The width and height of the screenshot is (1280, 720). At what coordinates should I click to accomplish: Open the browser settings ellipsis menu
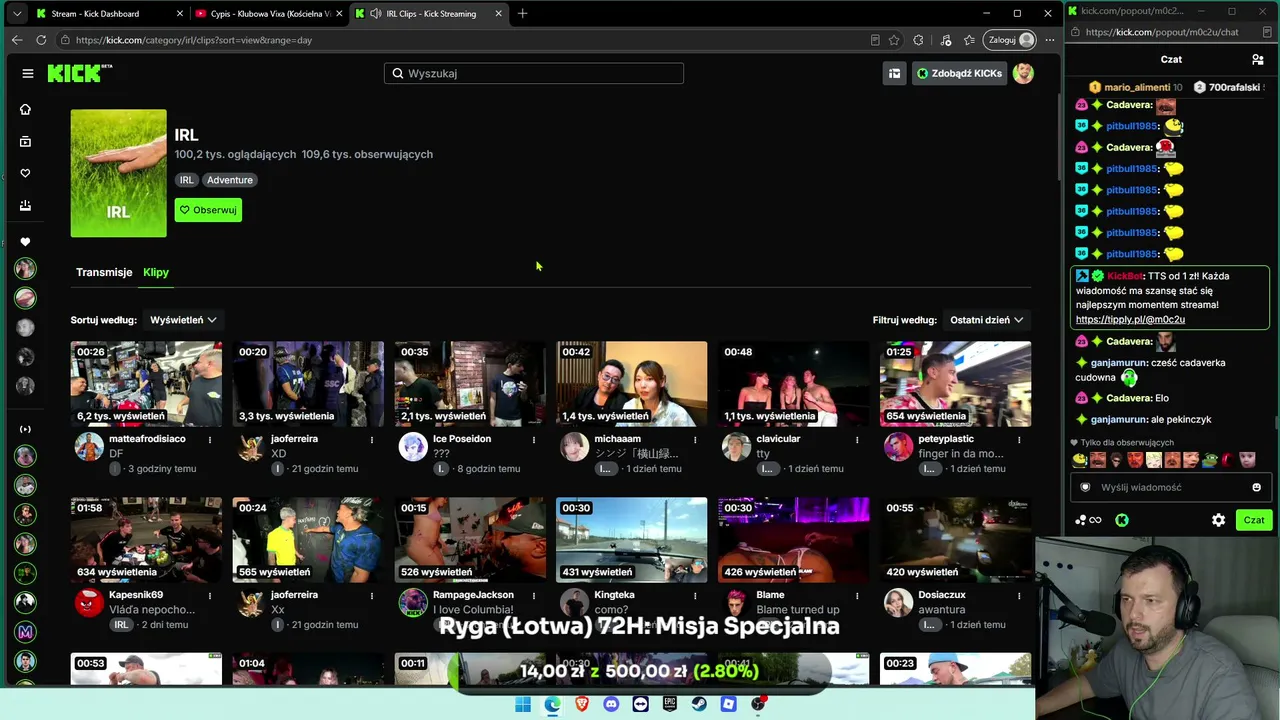pyautogui.click(x=1049, y=40)
